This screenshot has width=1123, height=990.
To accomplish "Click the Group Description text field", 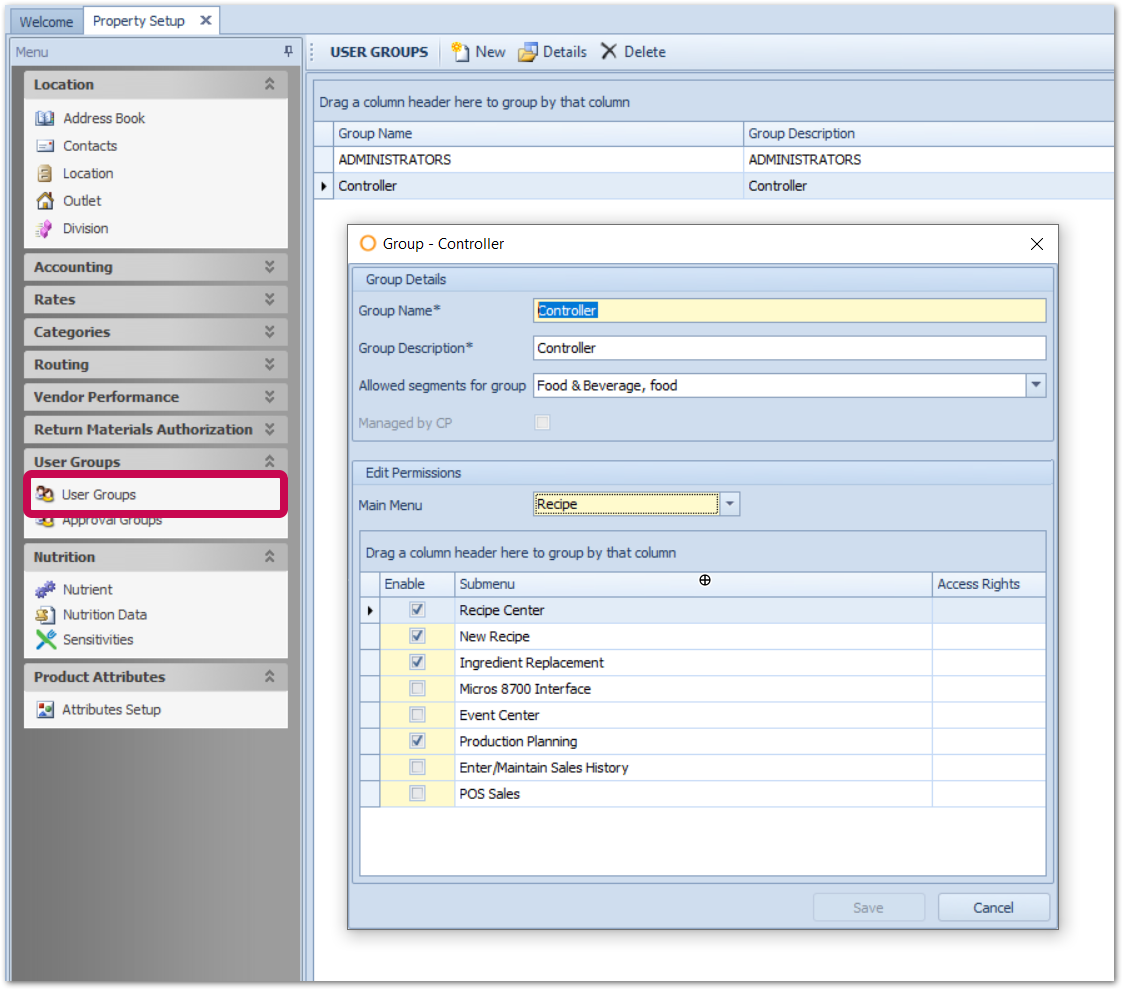I will [x=789, y=348].
